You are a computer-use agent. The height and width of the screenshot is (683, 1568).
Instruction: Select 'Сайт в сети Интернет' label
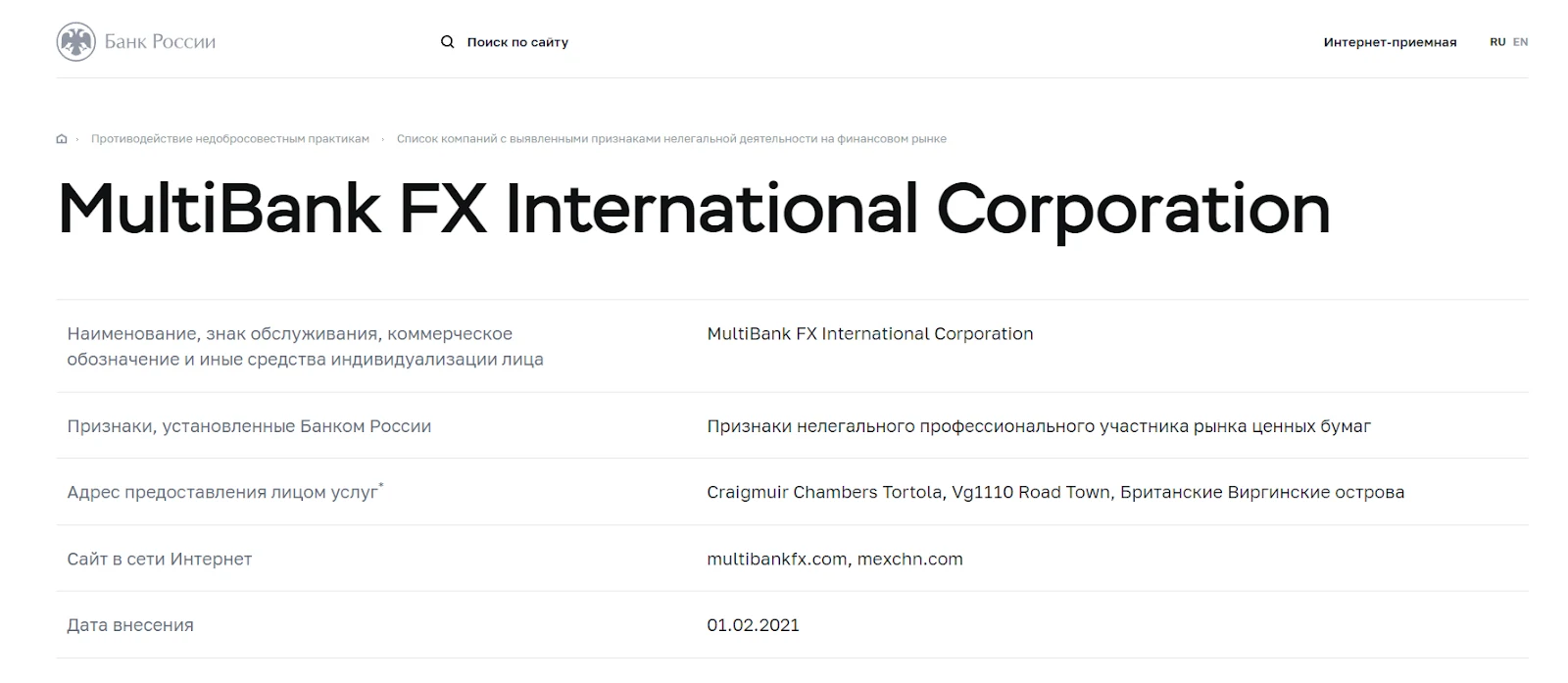point(160,560)
